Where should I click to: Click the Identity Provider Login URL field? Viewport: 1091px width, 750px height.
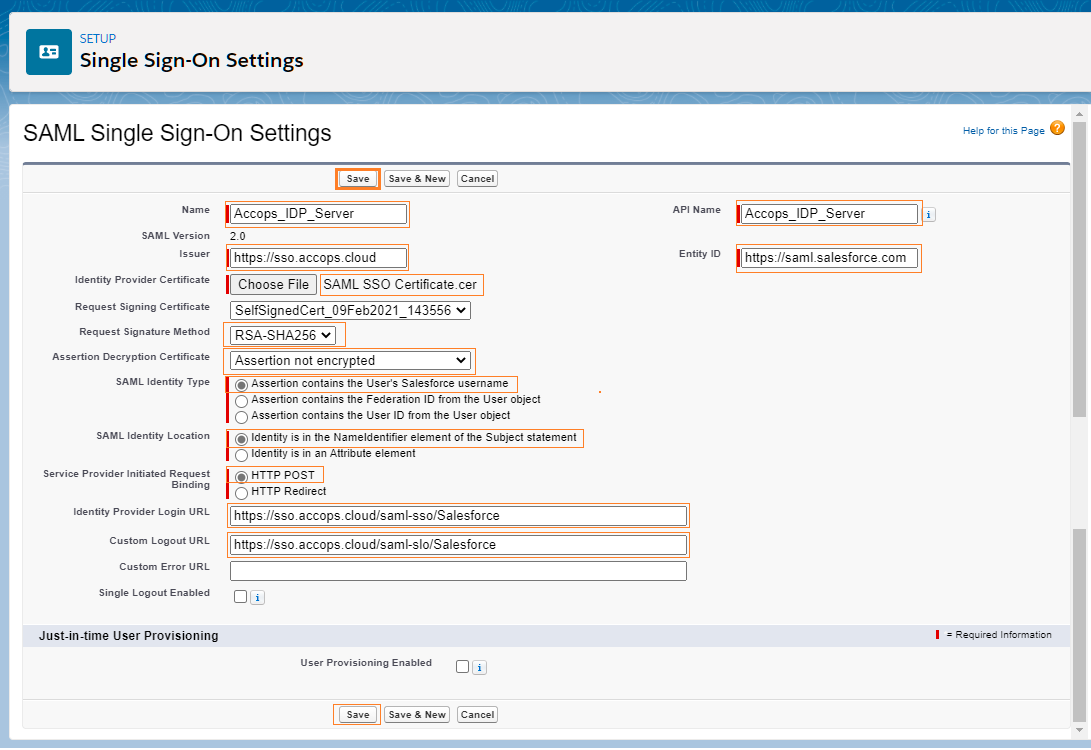click(458, 516)
